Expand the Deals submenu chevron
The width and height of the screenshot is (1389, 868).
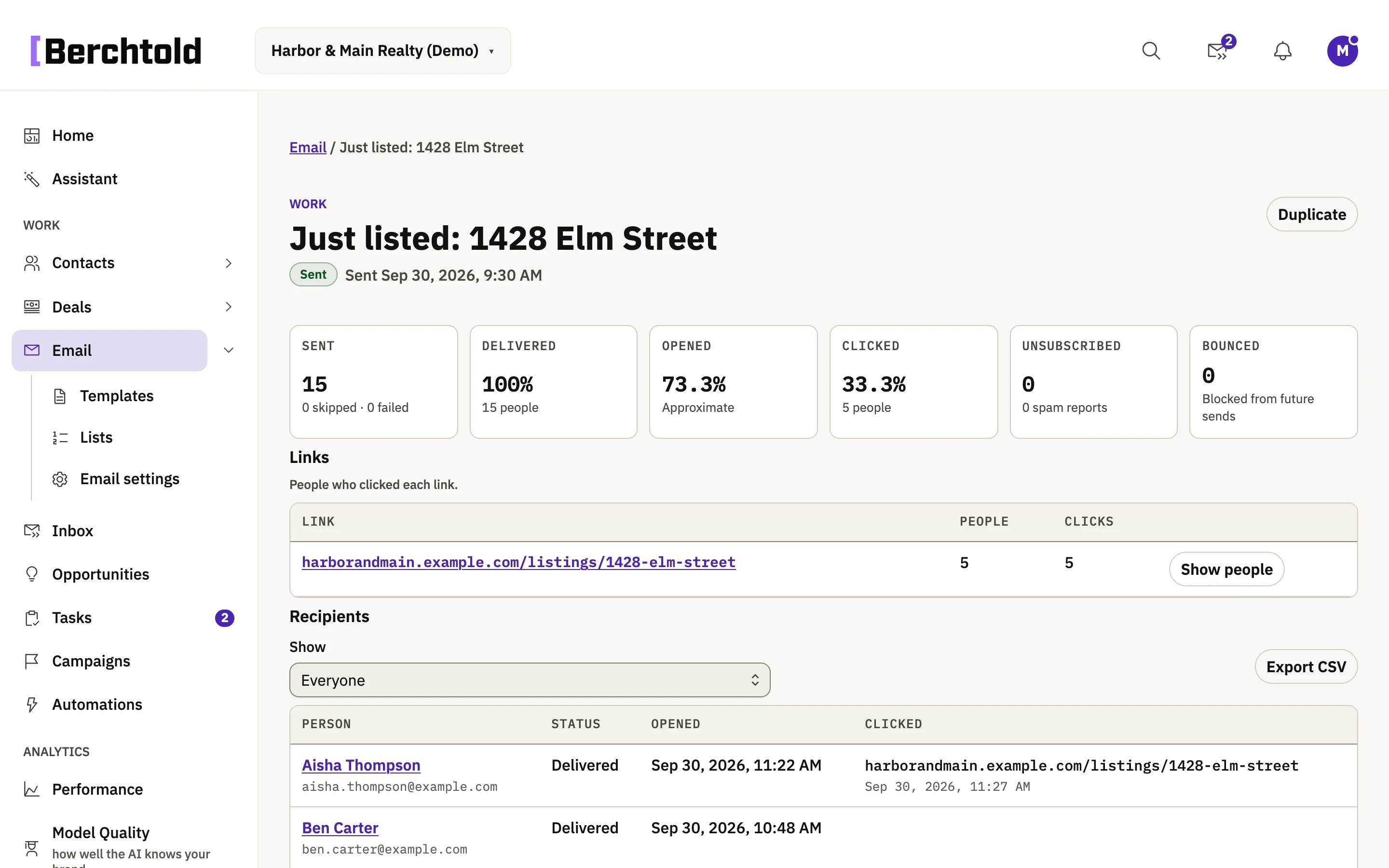[x=229, y=307]
